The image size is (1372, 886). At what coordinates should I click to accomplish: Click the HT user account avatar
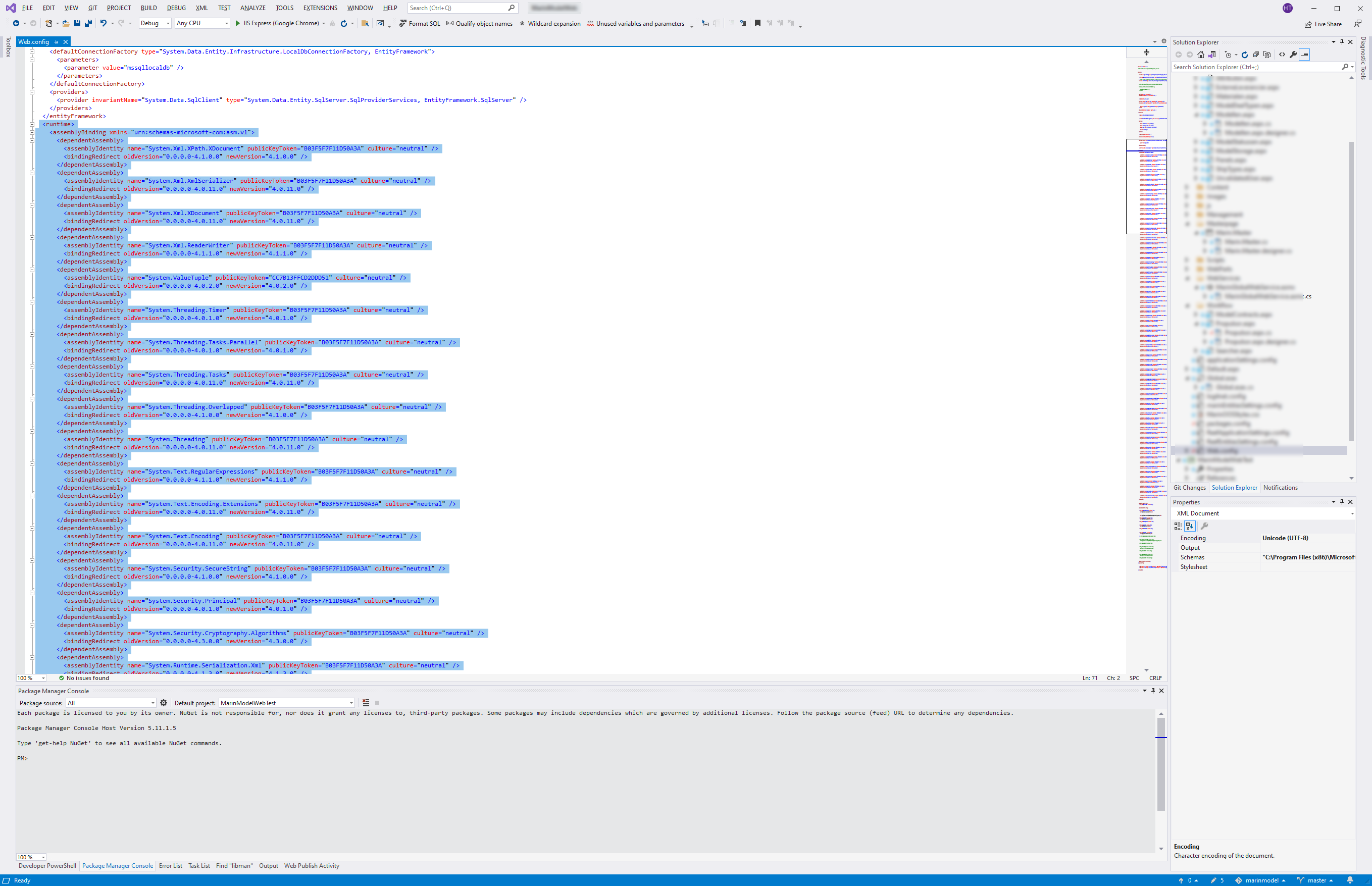pyautogui.click(x=1288, y=8)
